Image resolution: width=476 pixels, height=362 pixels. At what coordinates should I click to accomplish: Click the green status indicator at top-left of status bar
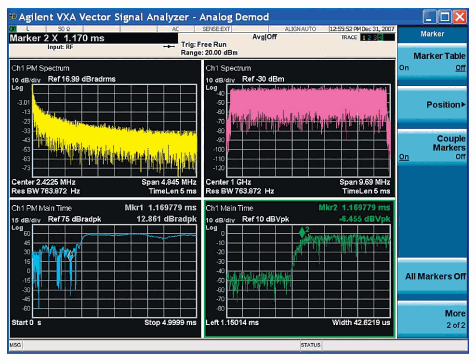point(13,29)
